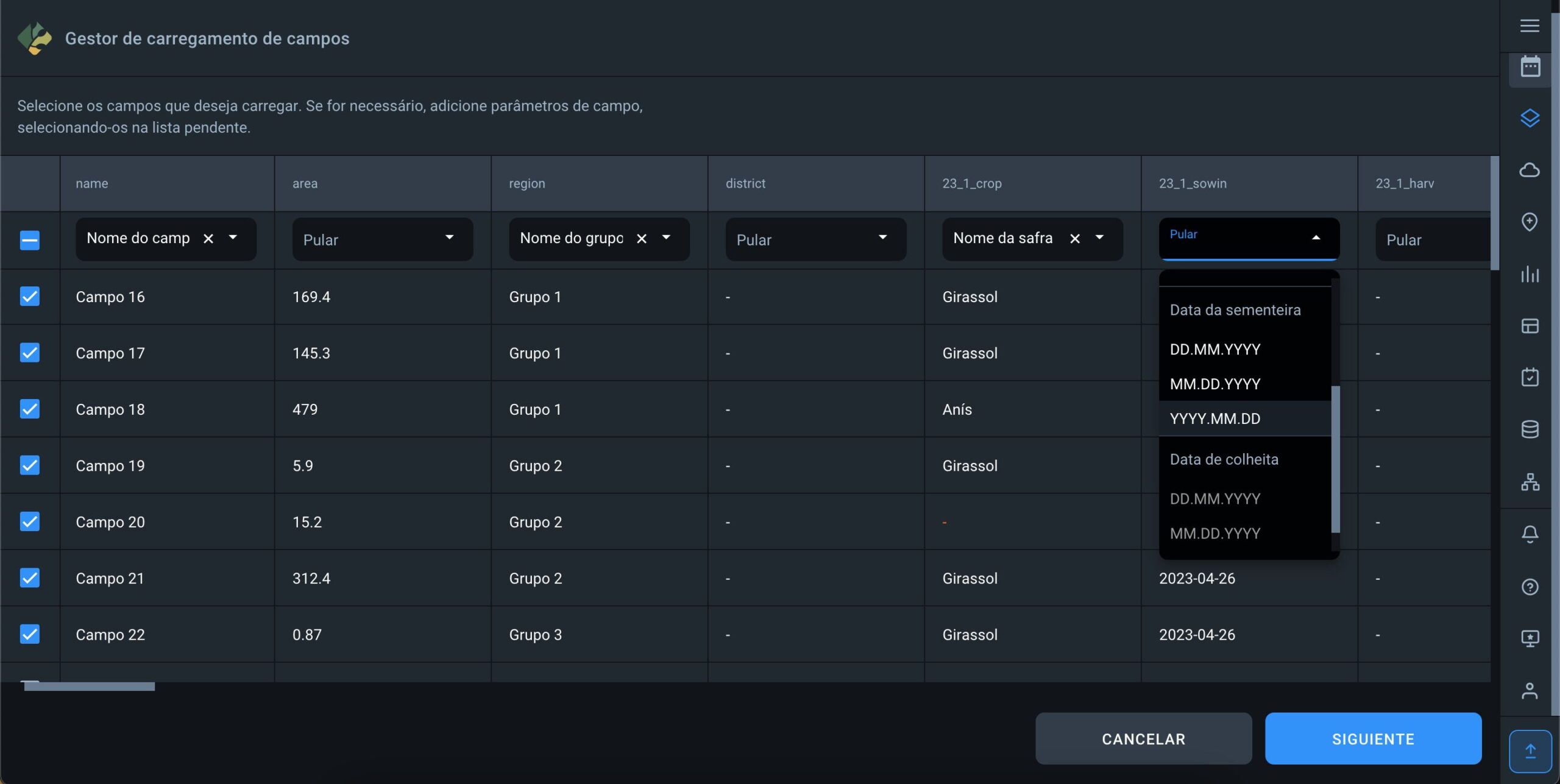
Task: Click the SIGUIENTE button
Action: click(x=1372, y=738)
